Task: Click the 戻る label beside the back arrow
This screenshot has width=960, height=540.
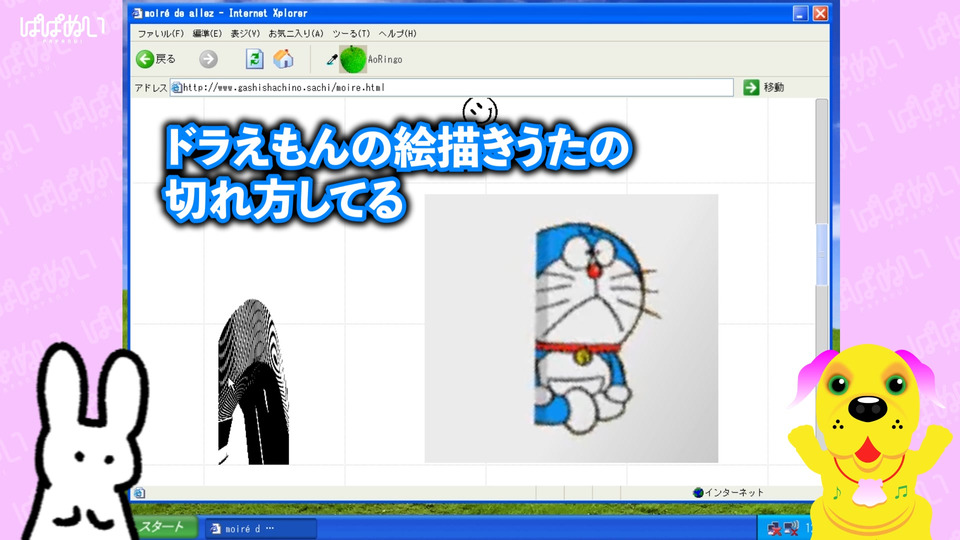Action: (166, 59)
